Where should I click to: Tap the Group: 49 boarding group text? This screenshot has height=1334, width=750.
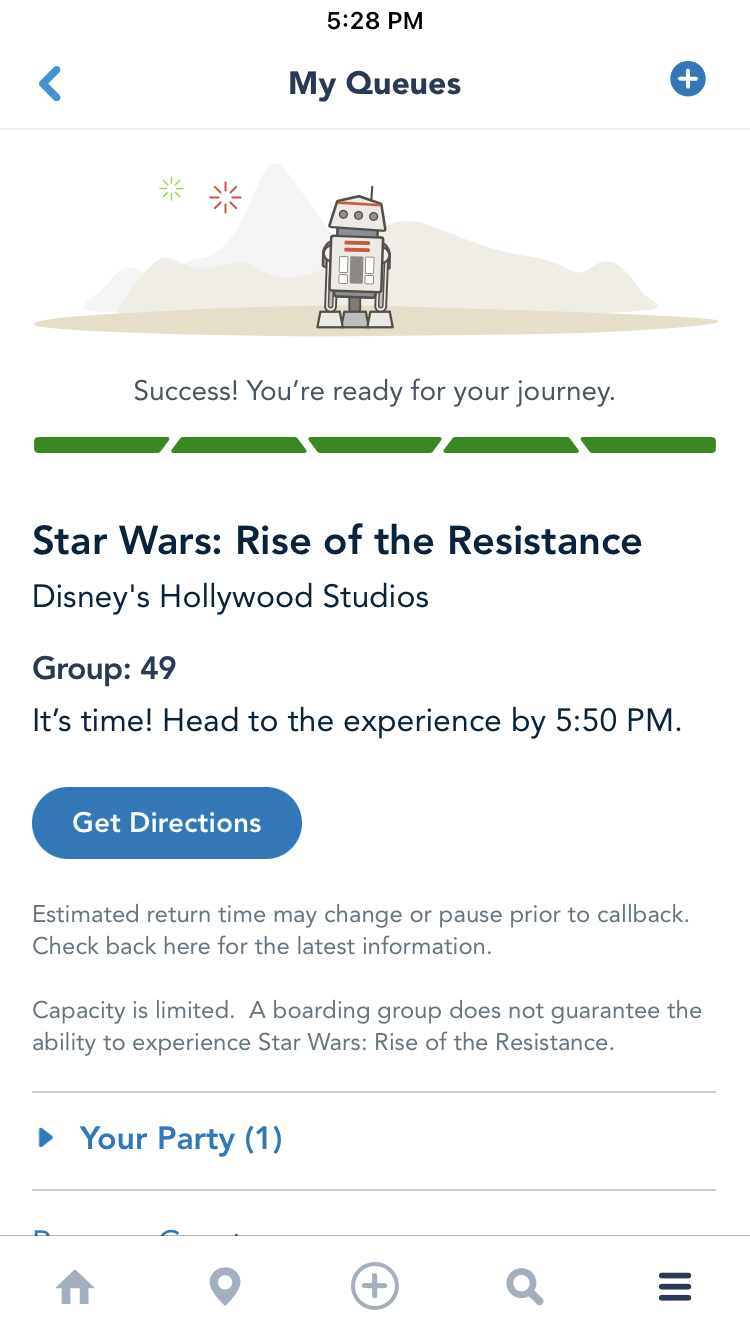point(105,668)
